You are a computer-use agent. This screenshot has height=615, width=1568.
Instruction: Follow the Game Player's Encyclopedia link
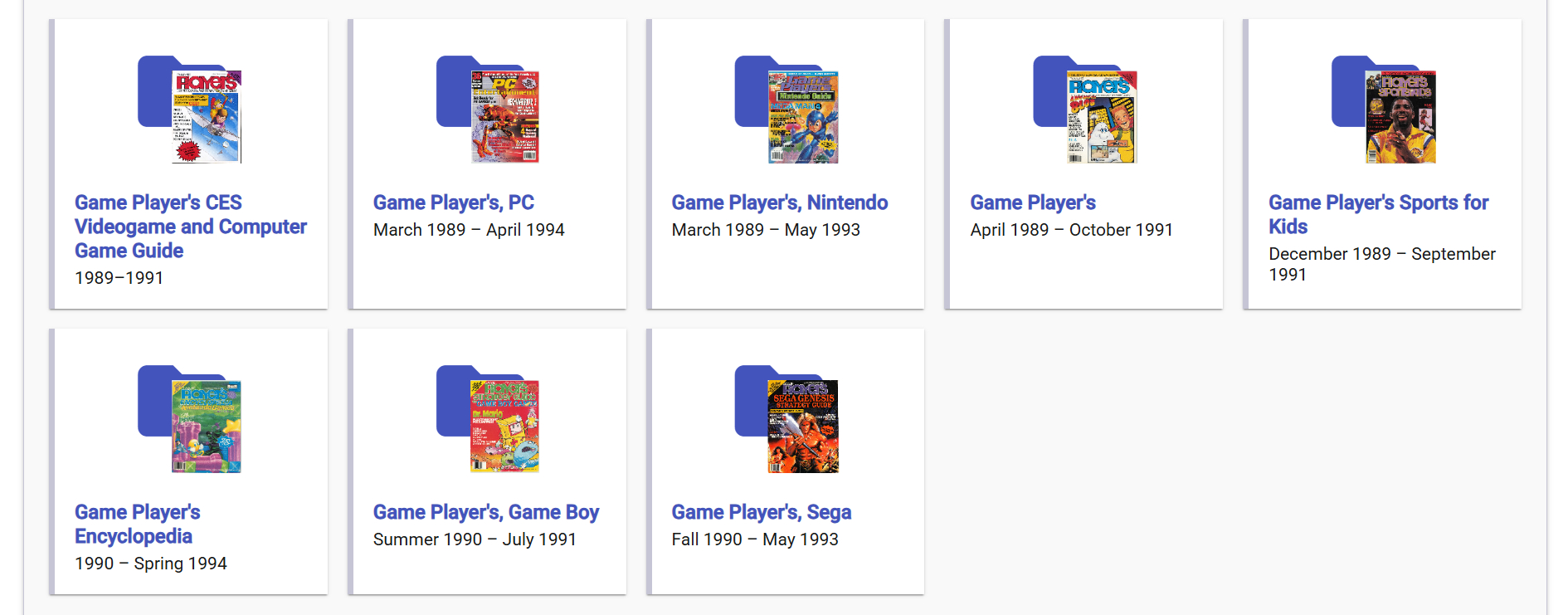point(137,524)
